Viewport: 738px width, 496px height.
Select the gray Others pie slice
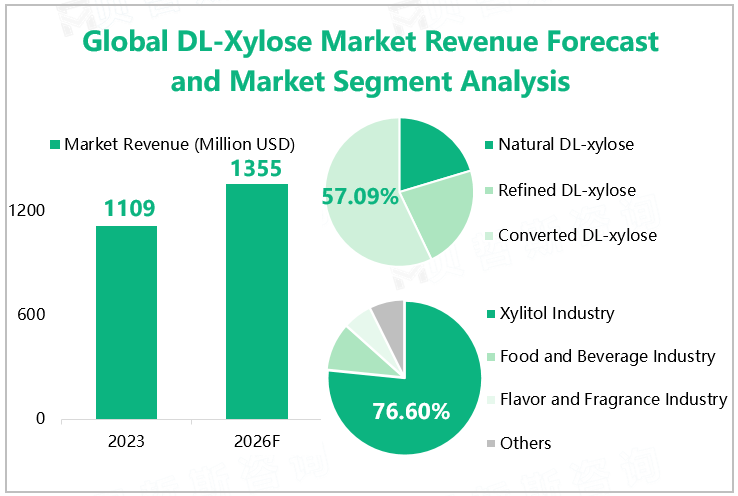click(x=390, y=317)
